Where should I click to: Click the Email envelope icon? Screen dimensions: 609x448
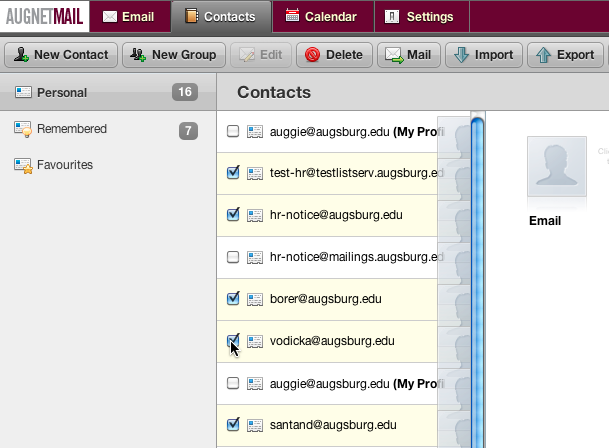tap(110, 17)
